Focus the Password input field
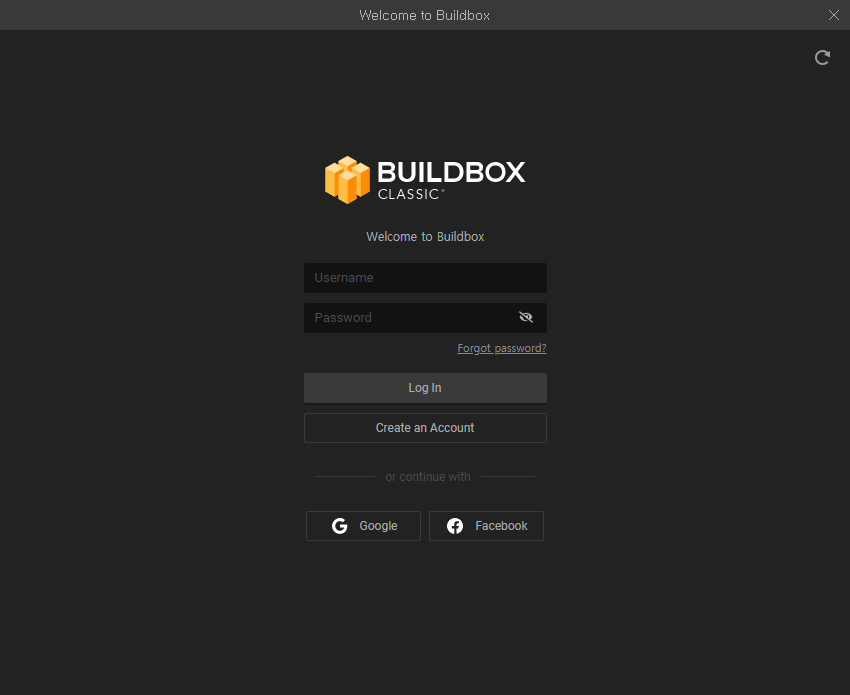 425,318
